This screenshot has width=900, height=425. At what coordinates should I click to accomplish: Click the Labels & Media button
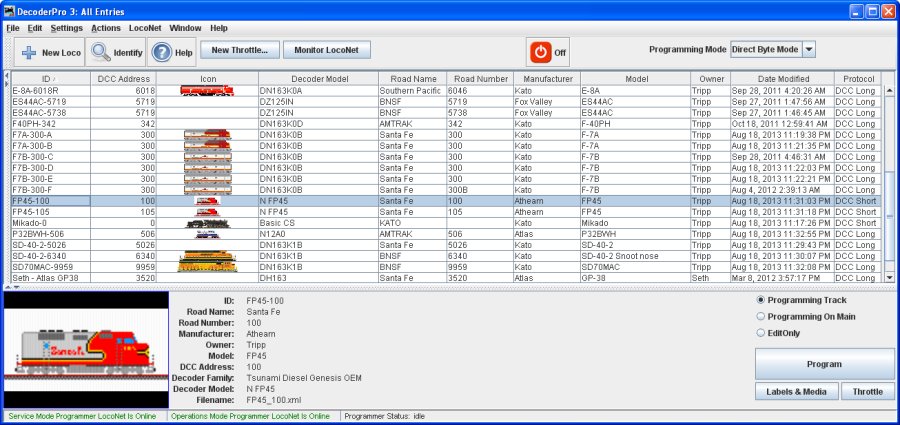point(795,391)
